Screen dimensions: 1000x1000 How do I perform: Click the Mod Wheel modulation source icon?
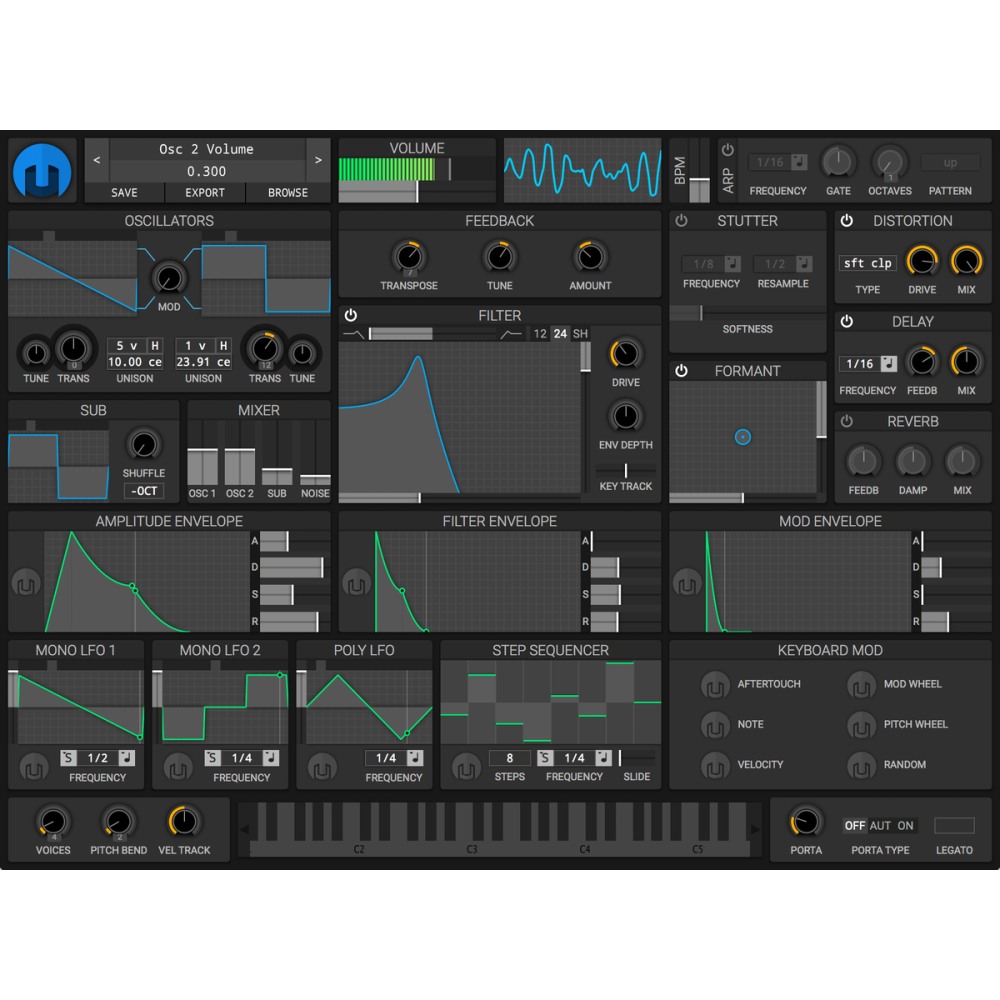(861, 685)
